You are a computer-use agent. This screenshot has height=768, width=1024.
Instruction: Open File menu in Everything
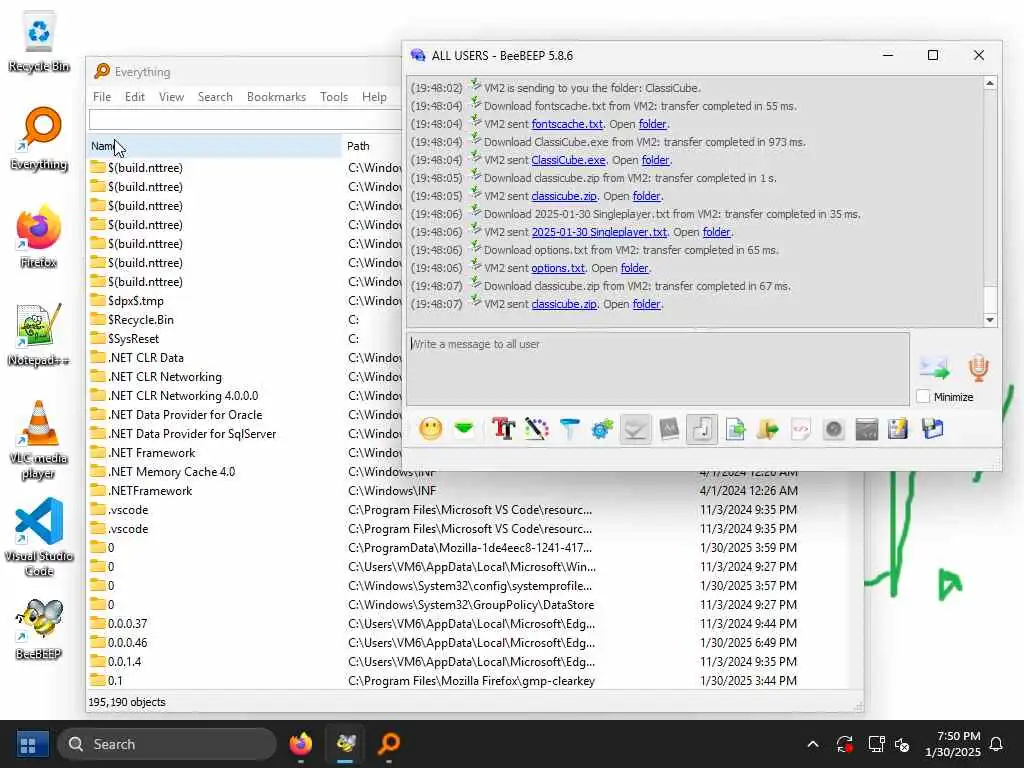point(102,97)
